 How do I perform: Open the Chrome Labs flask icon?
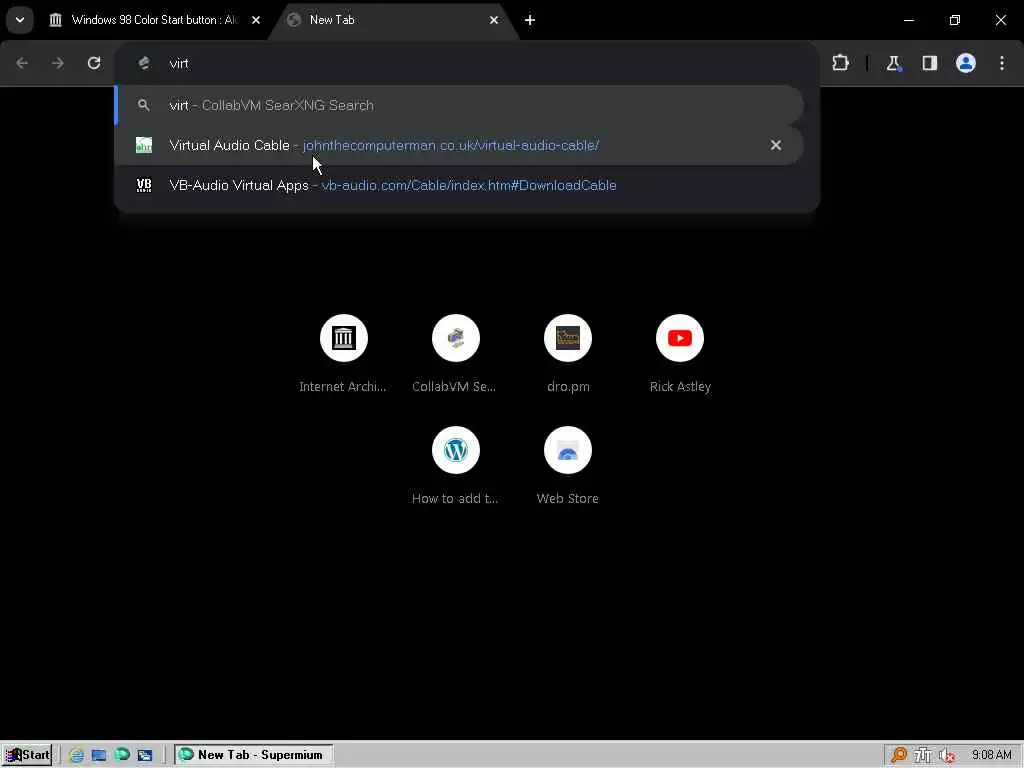click(x=893, y=63)
